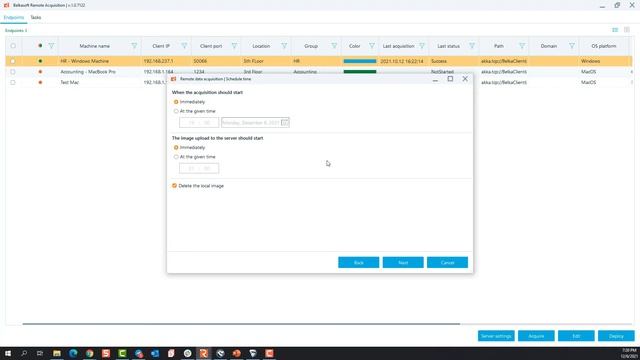Filter the Client port column
This screenshot has height=360, width=640.
pos(234,46)
